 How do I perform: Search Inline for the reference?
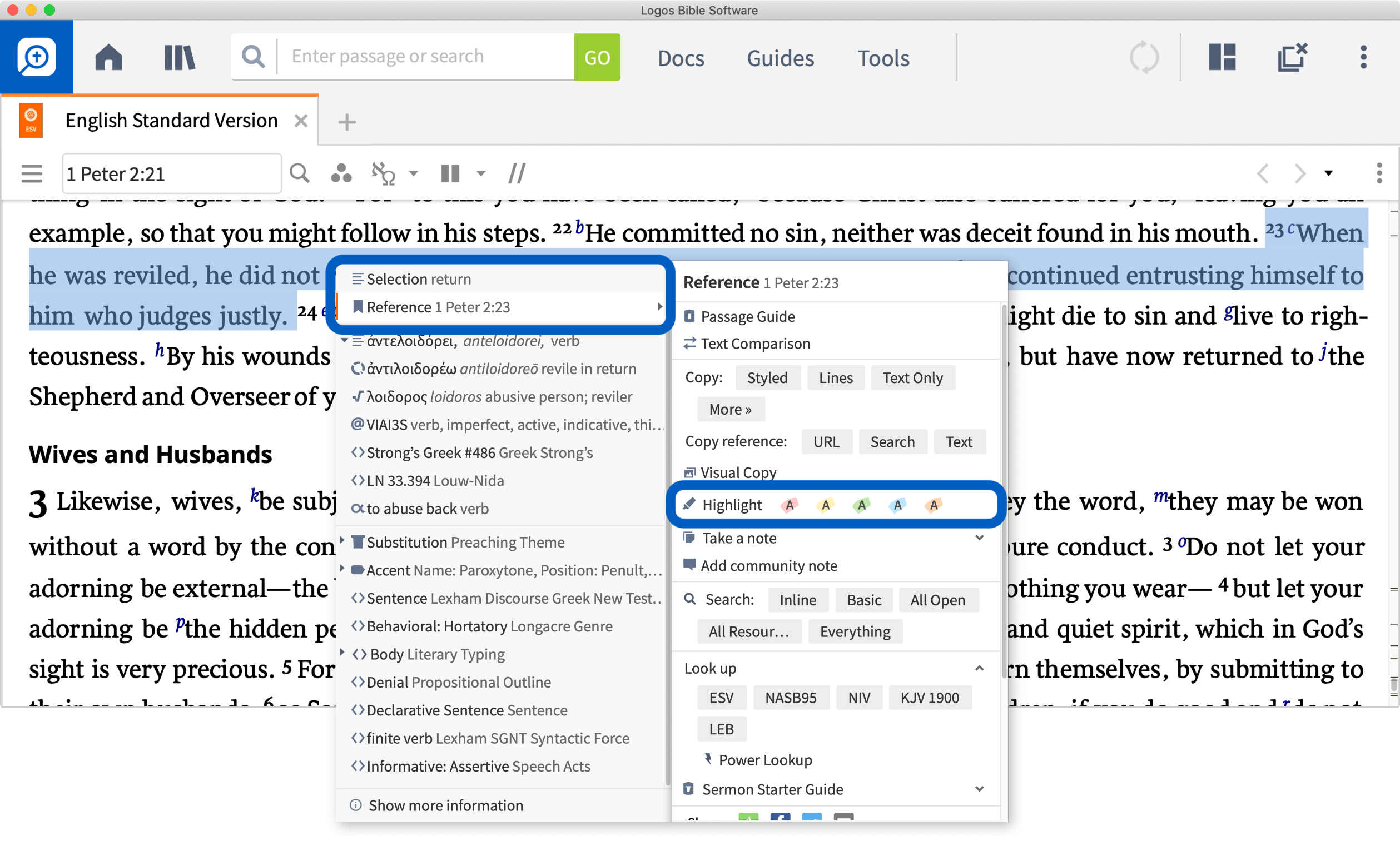(797, 600)
